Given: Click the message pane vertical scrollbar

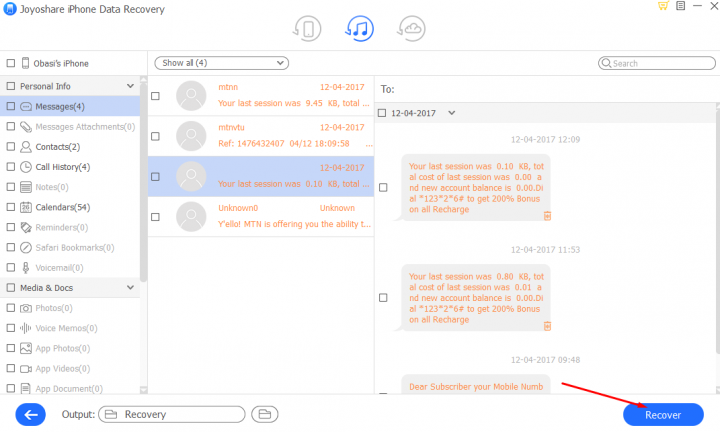Looking at the screenshot, I should tap(717, 230).
